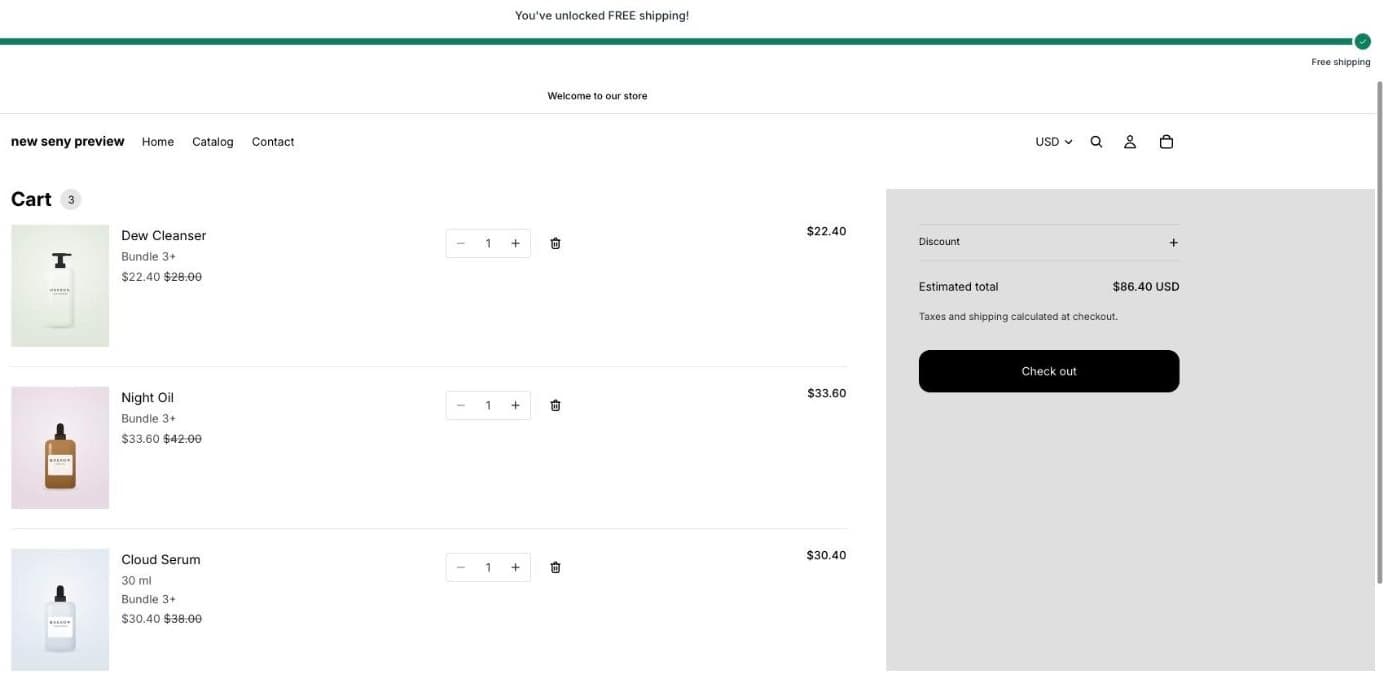1384x680 pixels.
Task: Click the Dew Cleanser product thumbnail
Action: pyautogui.click(x=60, y=286)
